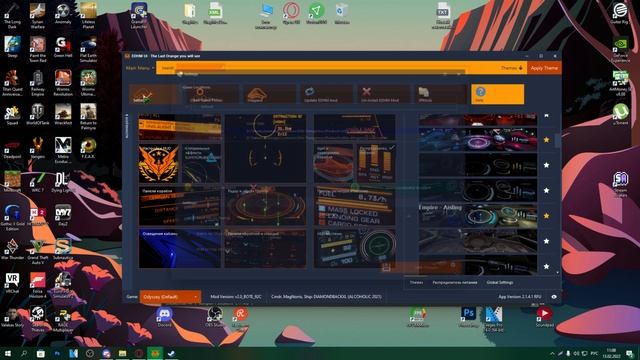Open the Wreckfest desktop shortcut
This screenshot has height=360, width=640.
click(63, 114)
